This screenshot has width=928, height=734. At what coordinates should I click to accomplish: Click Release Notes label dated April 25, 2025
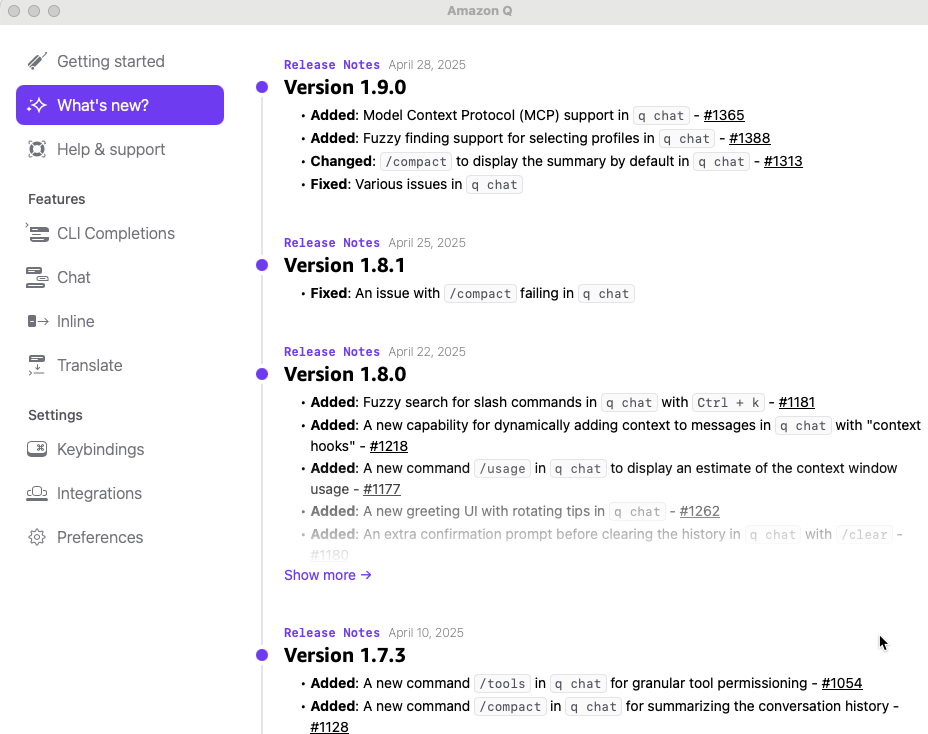pyautogui.click(x=332, y=243)
